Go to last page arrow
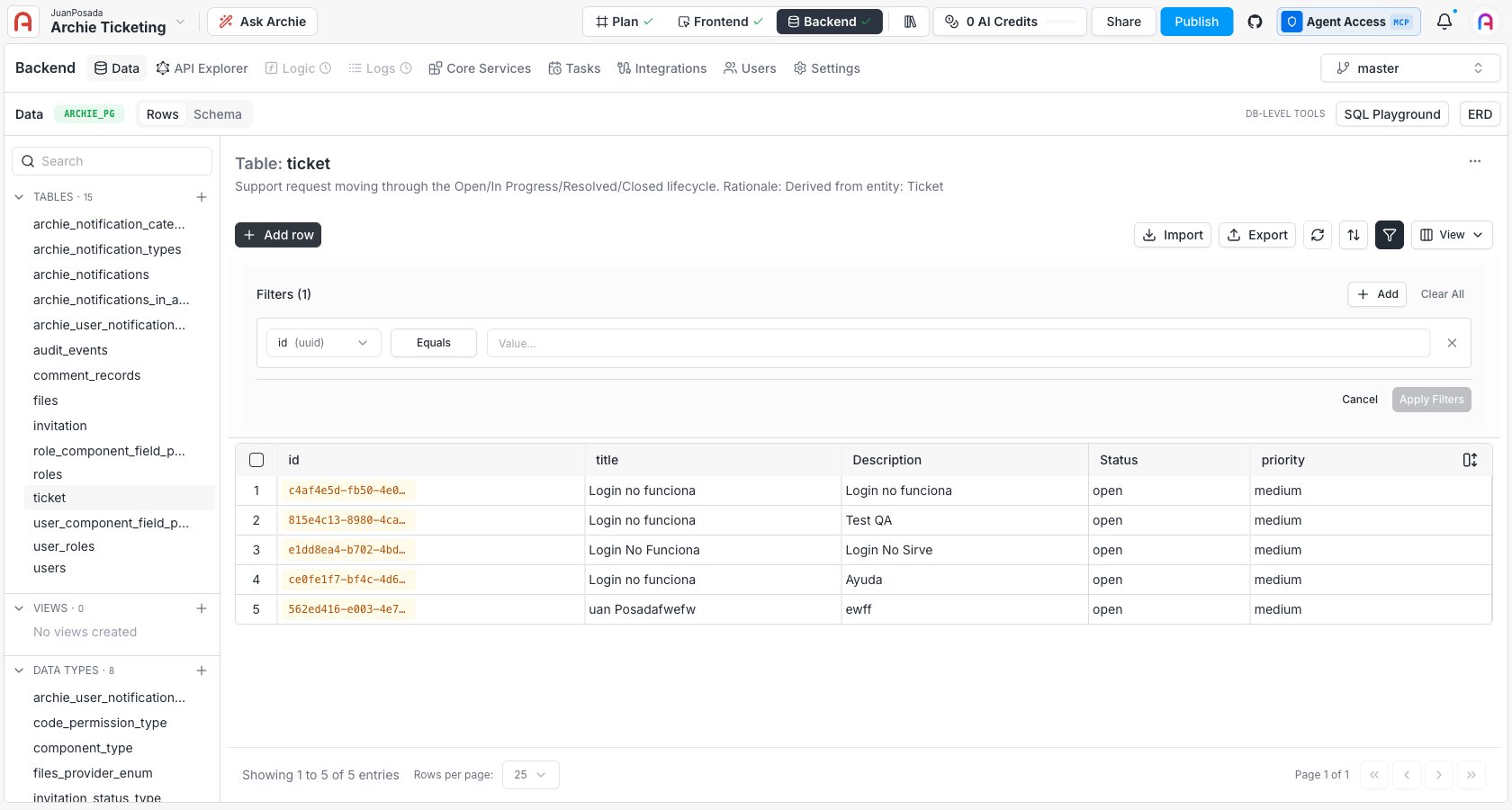The image size is (1512, 810). (1471, 775)
